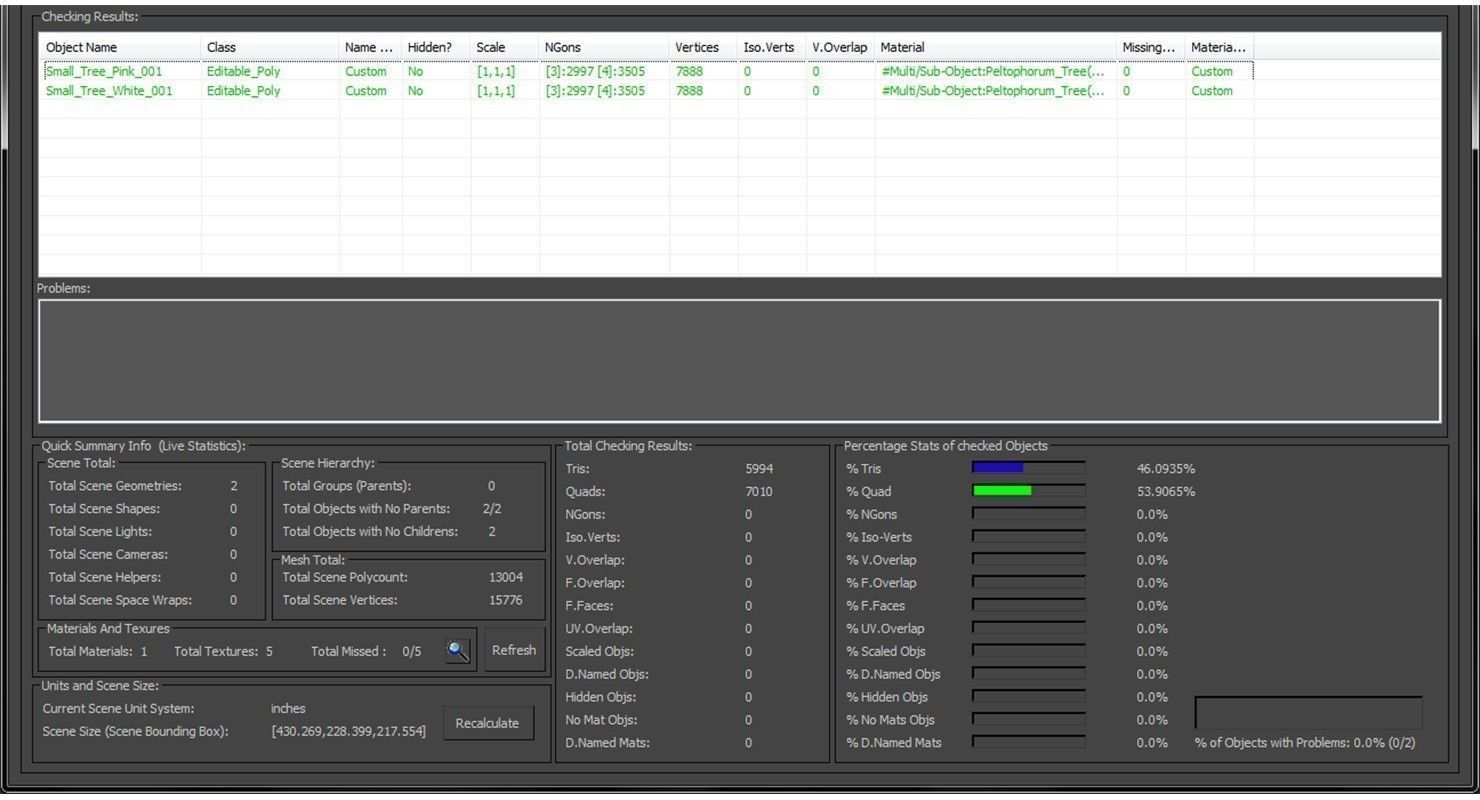
Task: Click the magnifier icon beside Total Missed
Action: (458, 651)
